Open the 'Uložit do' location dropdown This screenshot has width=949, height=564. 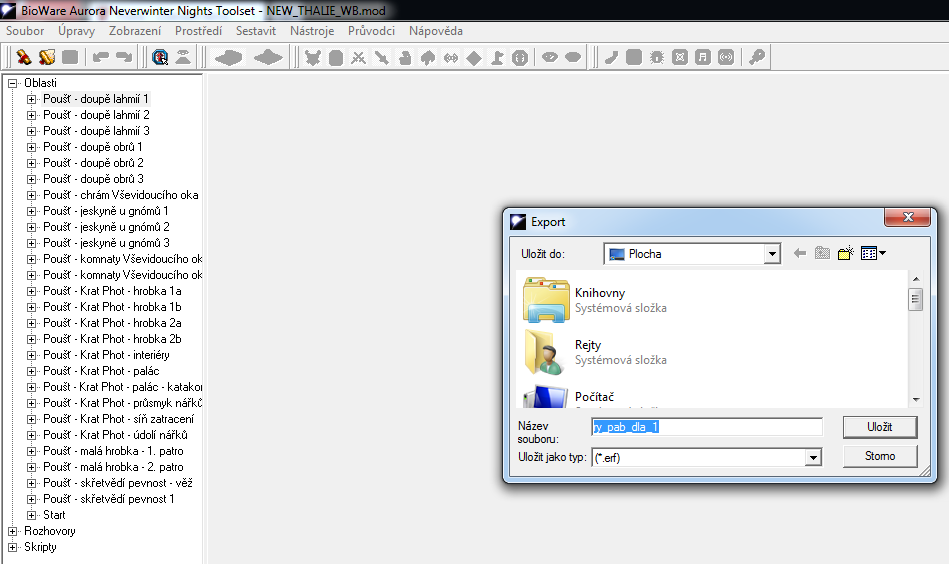pyautogui.click(x=771, y=254)
